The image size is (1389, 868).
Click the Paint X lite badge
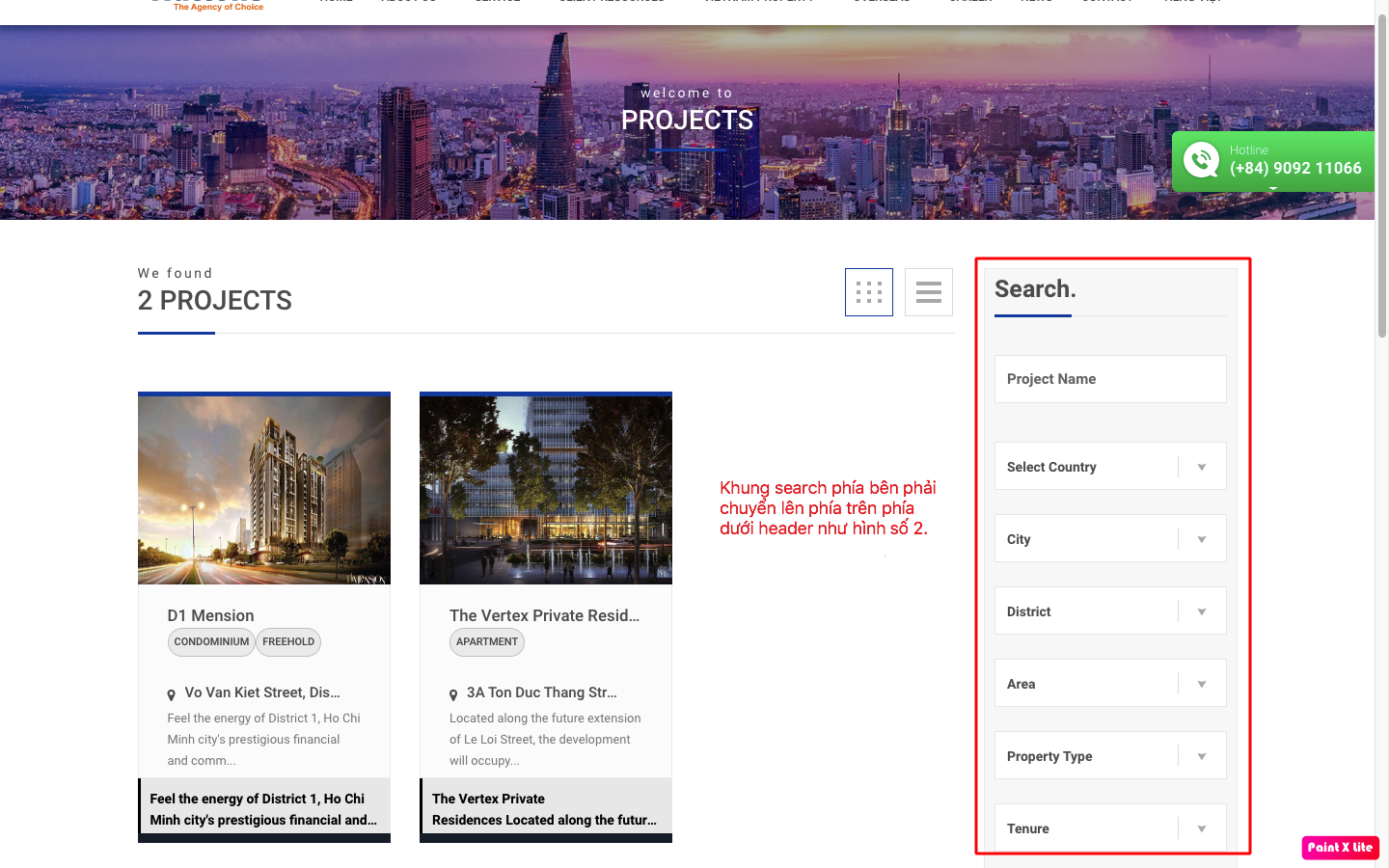coord(1340,847)
